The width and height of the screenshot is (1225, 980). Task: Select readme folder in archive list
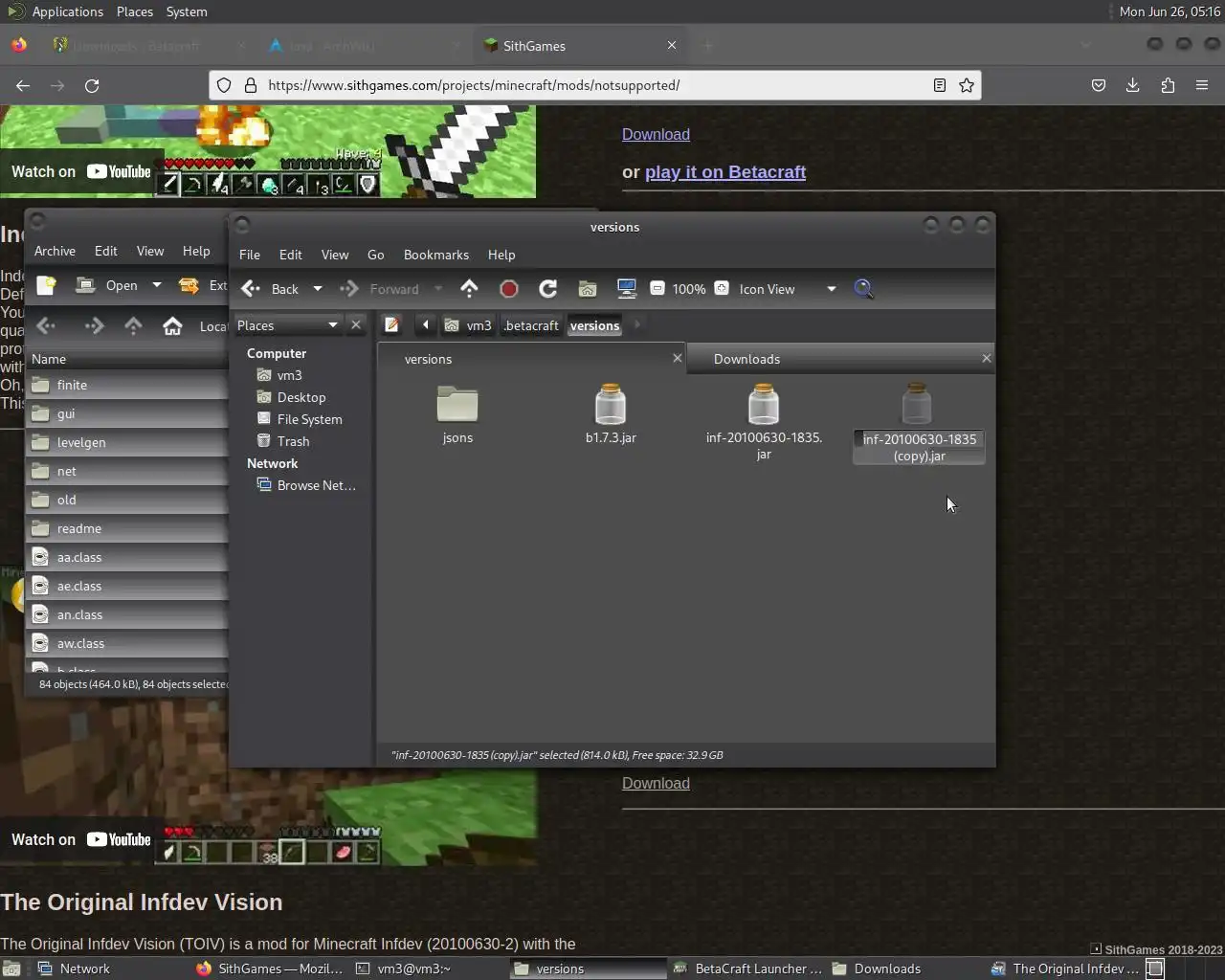pos(127,528)
